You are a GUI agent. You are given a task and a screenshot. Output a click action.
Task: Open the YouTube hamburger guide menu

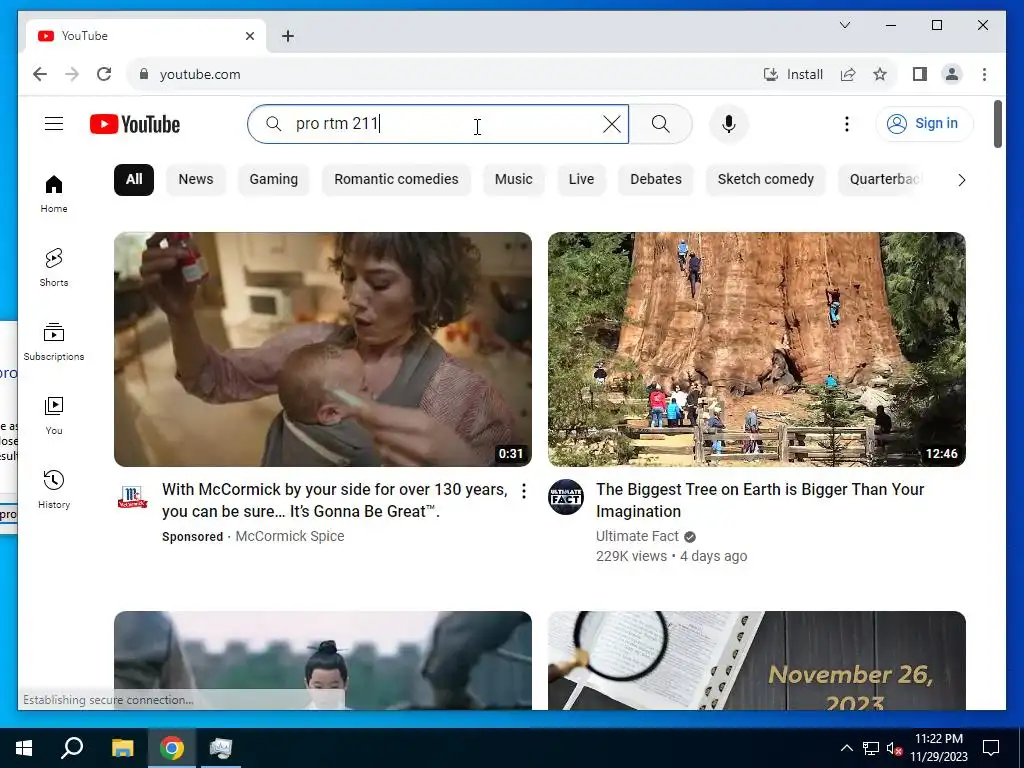click(x=54, y=123)
